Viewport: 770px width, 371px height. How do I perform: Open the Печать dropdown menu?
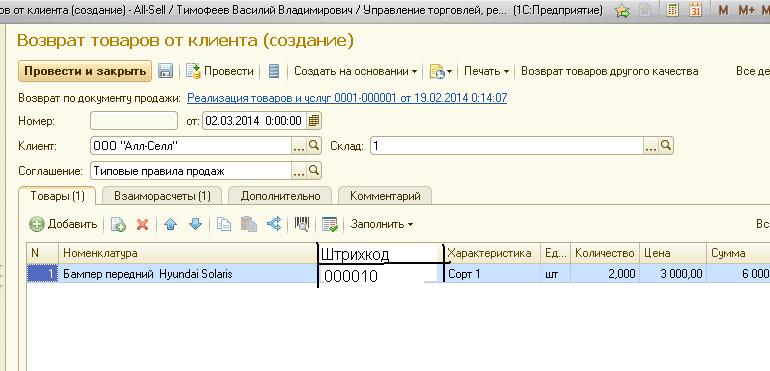pyautogui.click(x=486, y=71)
